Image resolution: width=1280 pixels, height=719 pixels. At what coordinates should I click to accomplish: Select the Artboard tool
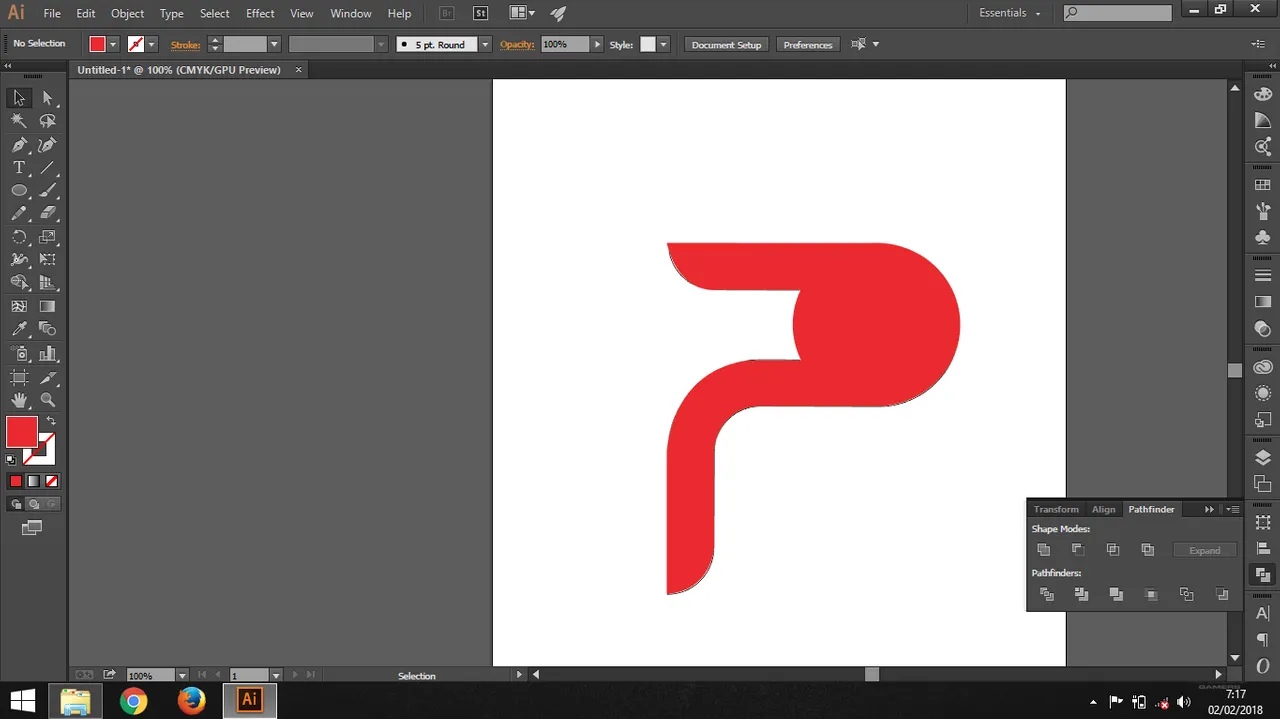(19, 378)
